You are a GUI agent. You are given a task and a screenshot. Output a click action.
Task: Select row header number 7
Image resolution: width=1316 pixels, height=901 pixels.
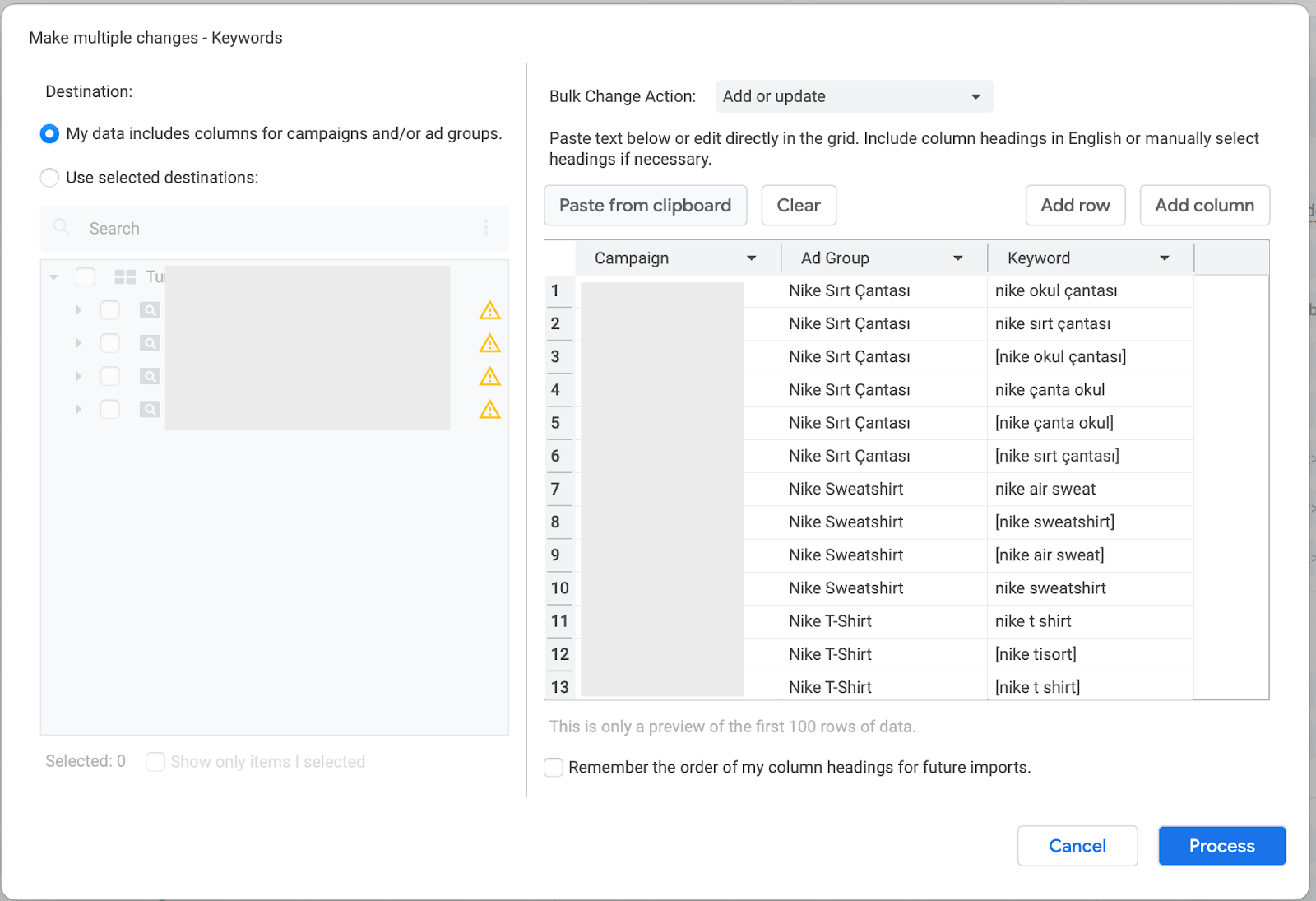coord(559,490)
